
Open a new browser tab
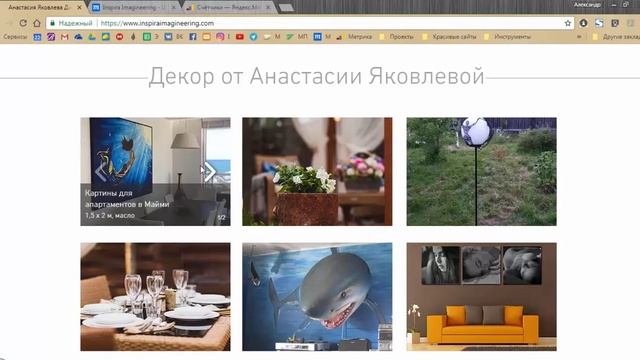286,8
